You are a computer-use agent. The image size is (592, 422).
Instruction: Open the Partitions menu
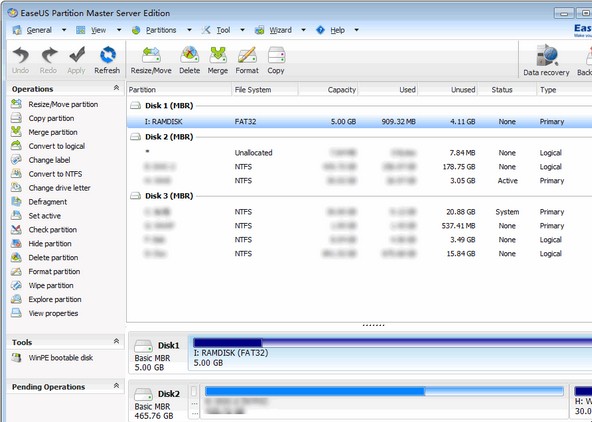(x=161, y=30)
